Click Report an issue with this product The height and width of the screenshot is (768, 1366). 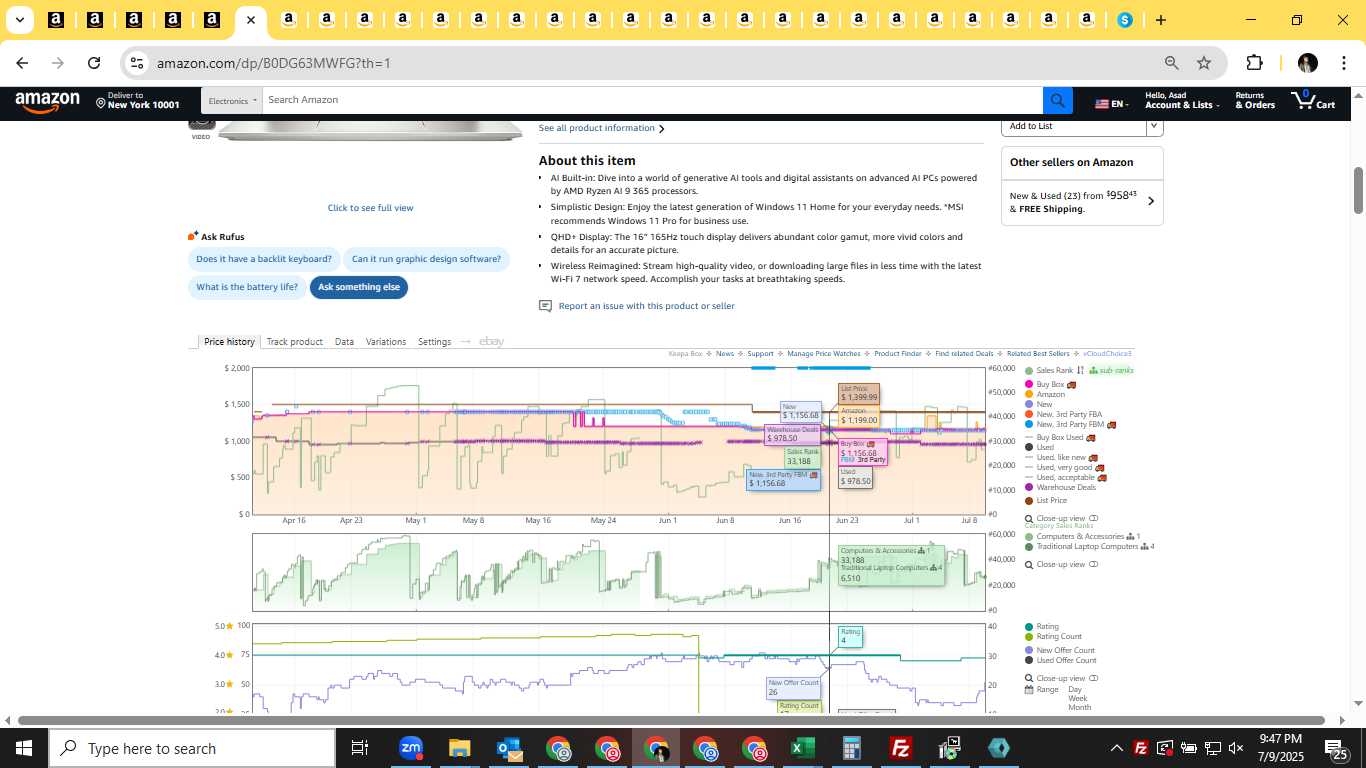click(646, 306)
